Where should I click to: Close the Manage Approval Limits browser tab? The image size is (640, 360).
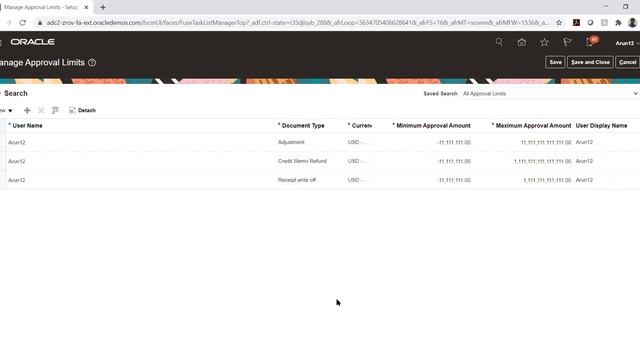coord(86,7)
